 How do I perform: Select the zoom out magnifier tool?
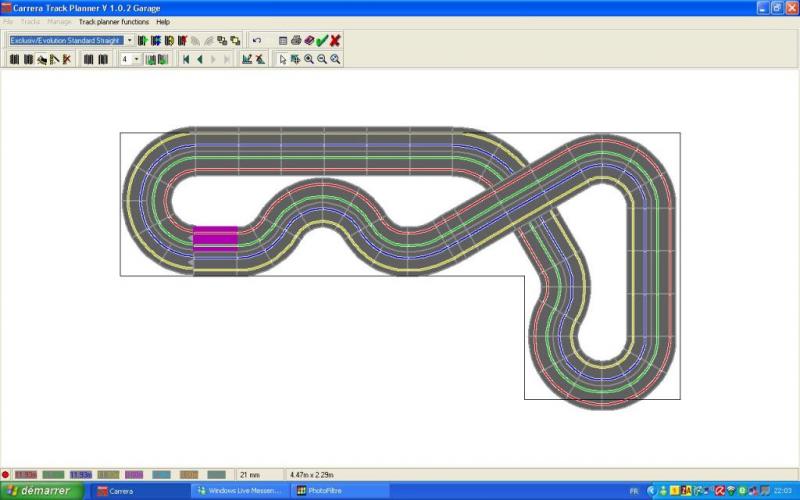tap(322, 60)
